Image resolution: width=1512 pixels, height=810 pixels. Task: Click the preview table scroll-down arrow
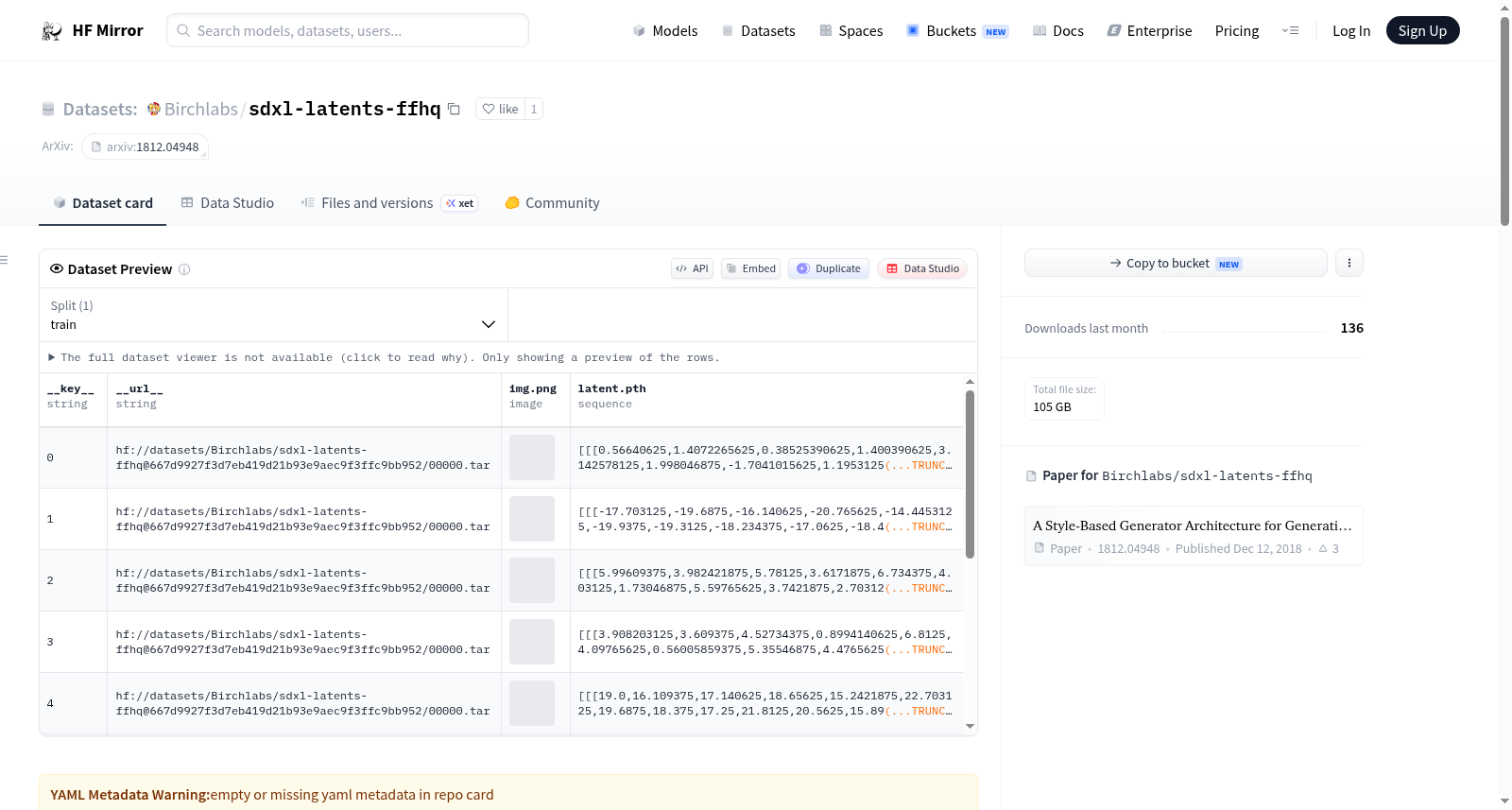coord(970,726)
